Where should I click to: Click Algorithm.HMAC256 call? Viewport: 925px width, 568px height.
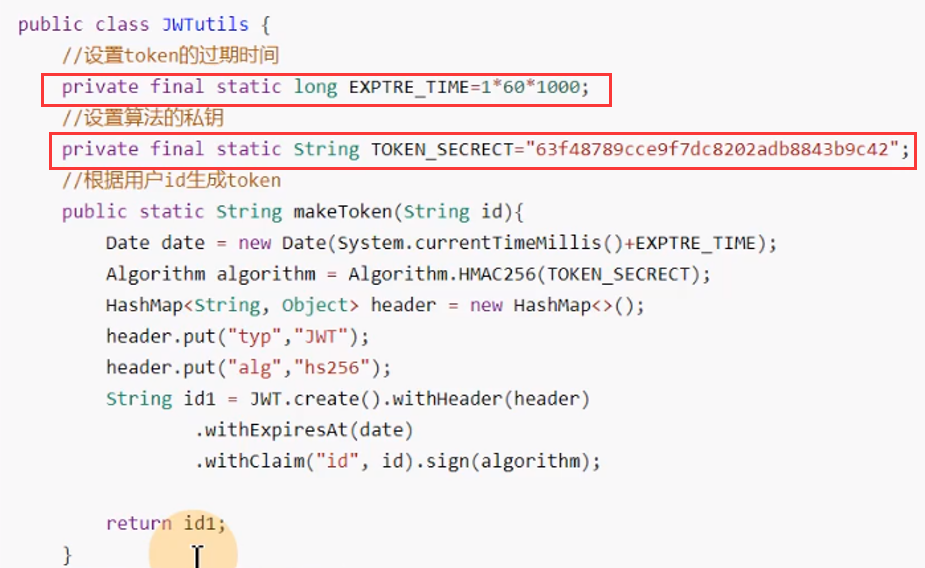pos(442,274)
